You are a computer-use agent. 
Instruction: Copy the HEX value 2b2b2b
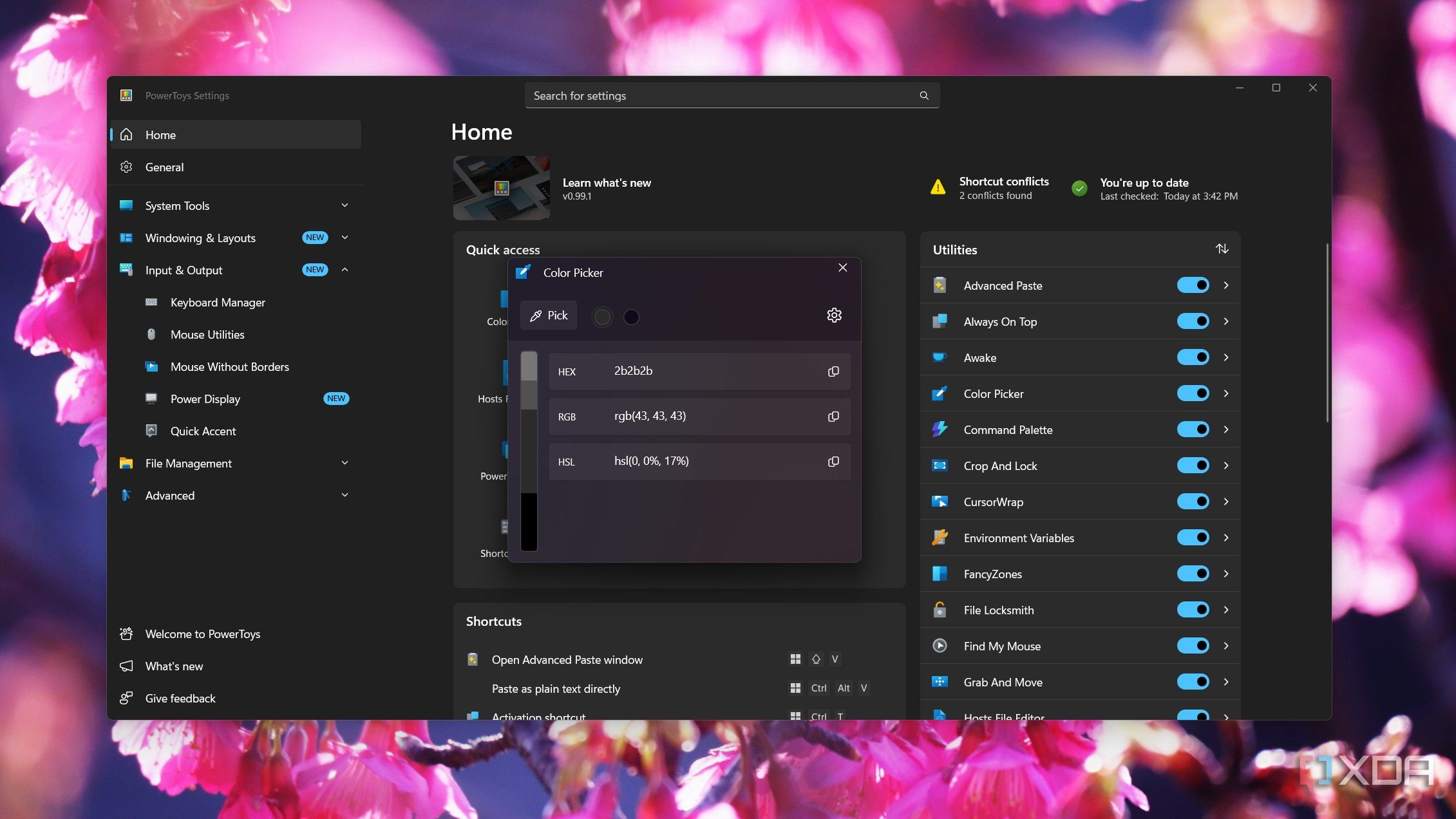click(x=833, y=372)
